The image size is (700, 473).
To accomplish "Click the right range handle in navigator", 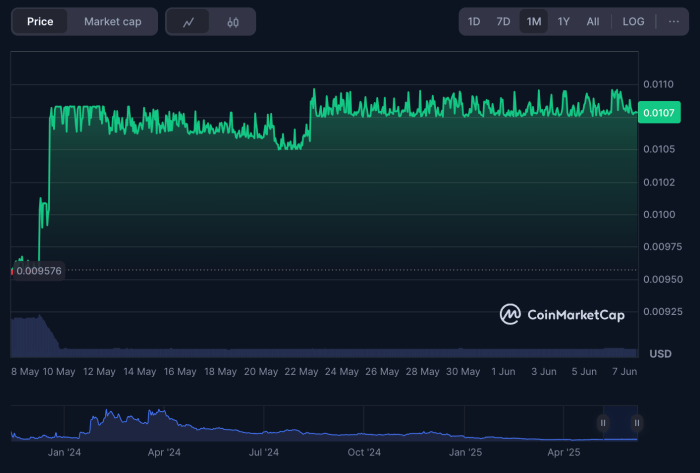I will (637, 423).
